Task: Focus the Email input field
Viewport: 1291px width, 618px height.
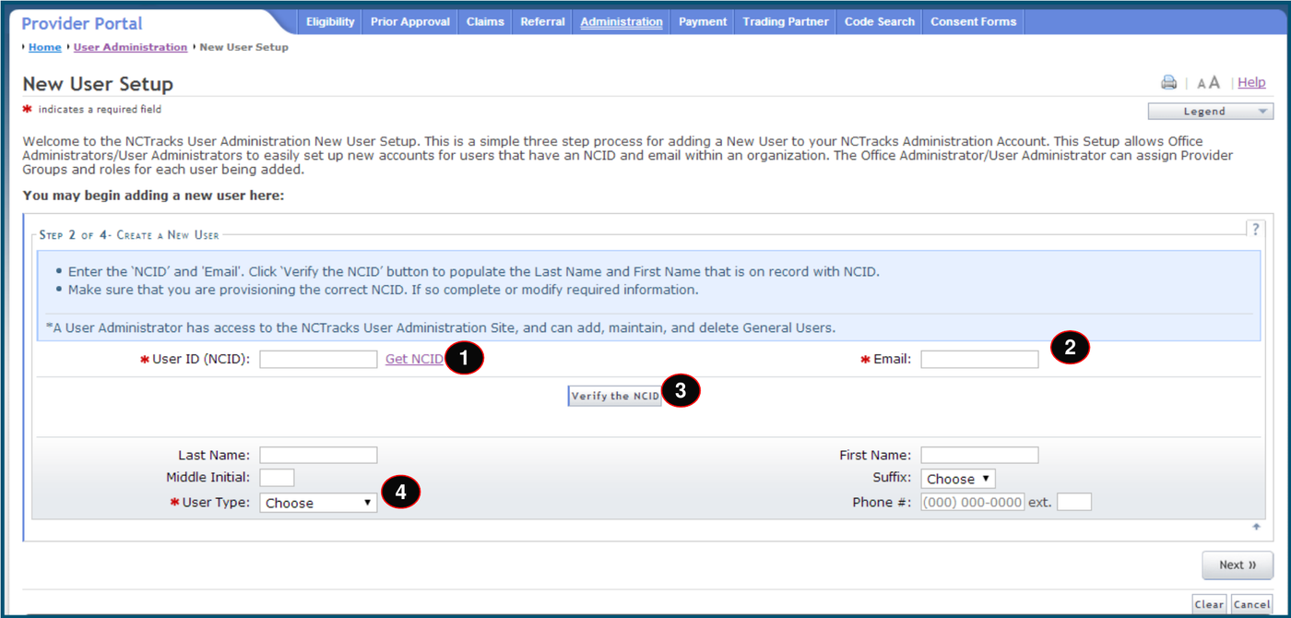Action: [980, 359]
